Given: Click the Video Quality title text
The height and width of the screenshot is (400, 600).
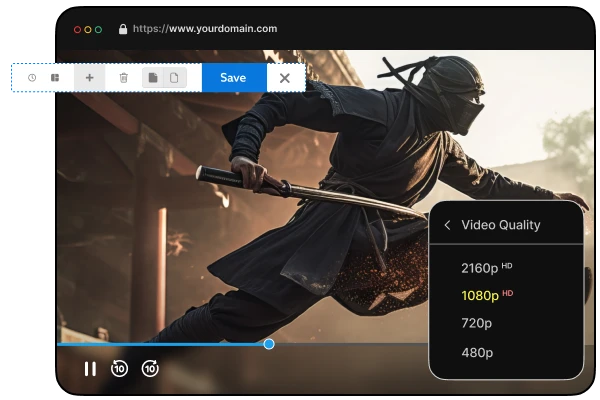Looking at the screenshot, I should 501,225.
